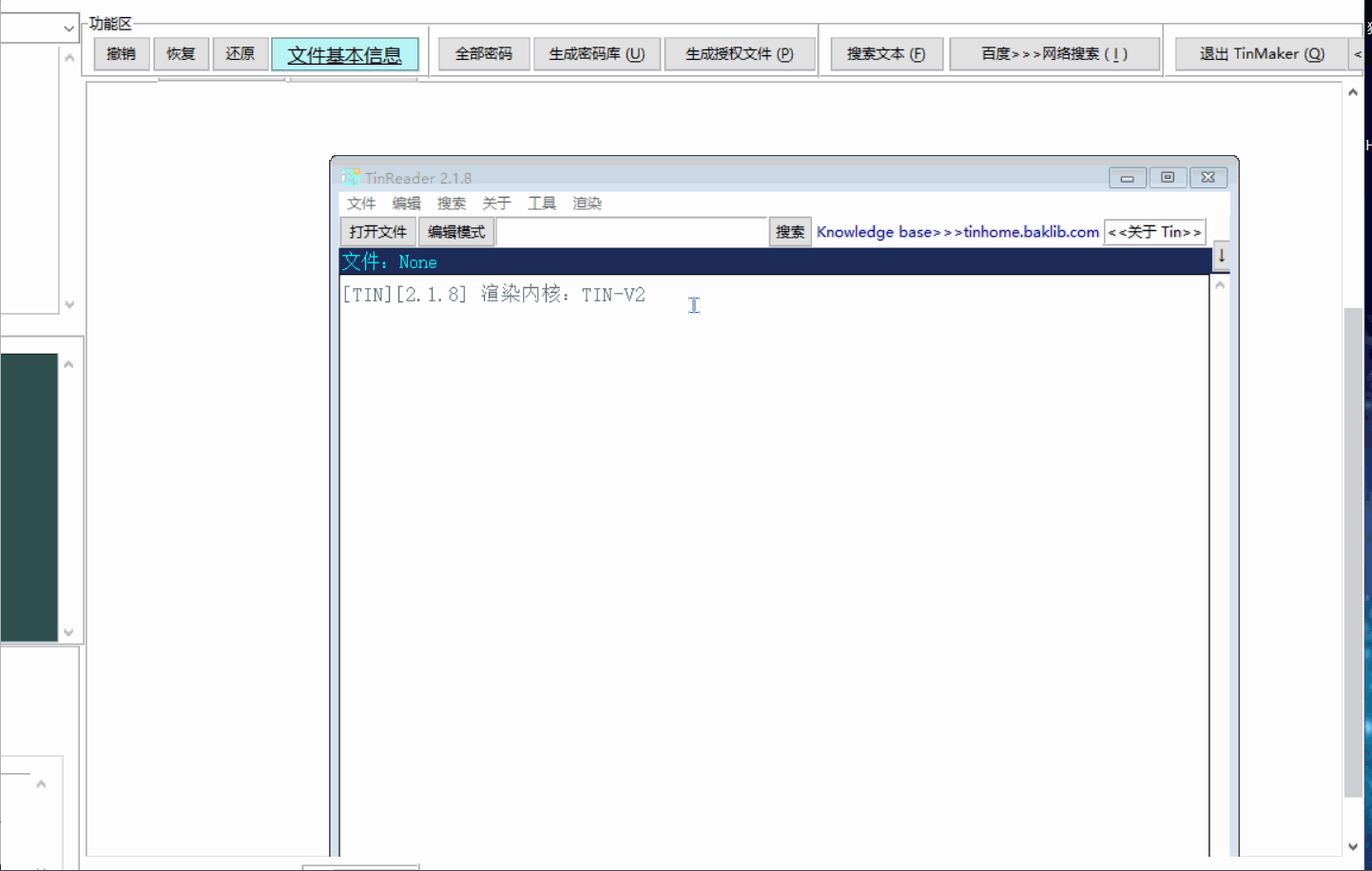The height and width of the screenshot is (871, 1372).
Task: Enable 编辑模式 editing mode
Action: click(x=456, y=231)
